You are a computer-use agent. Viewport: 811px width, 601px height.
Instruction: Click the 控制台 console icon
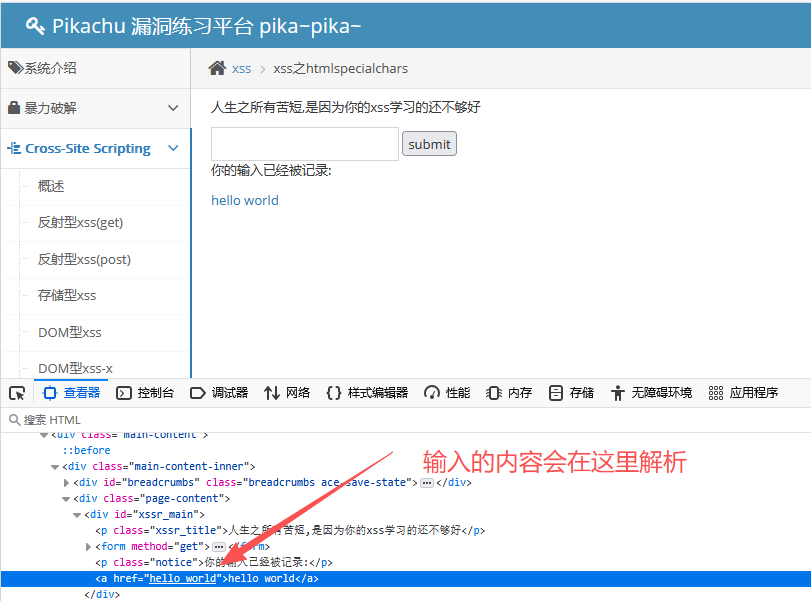click(x=124, y=393)
